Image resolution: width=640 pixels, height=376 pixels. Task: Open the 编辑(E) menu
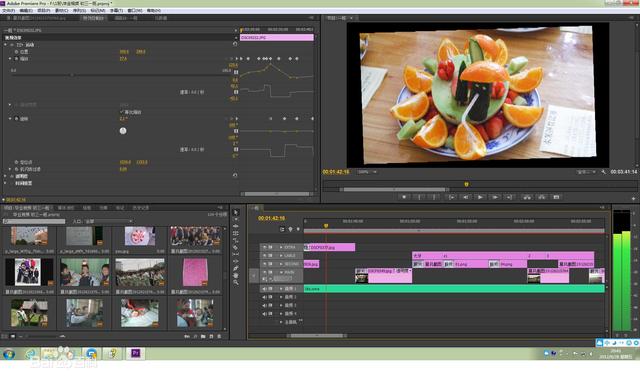click(x=25, y=11)
